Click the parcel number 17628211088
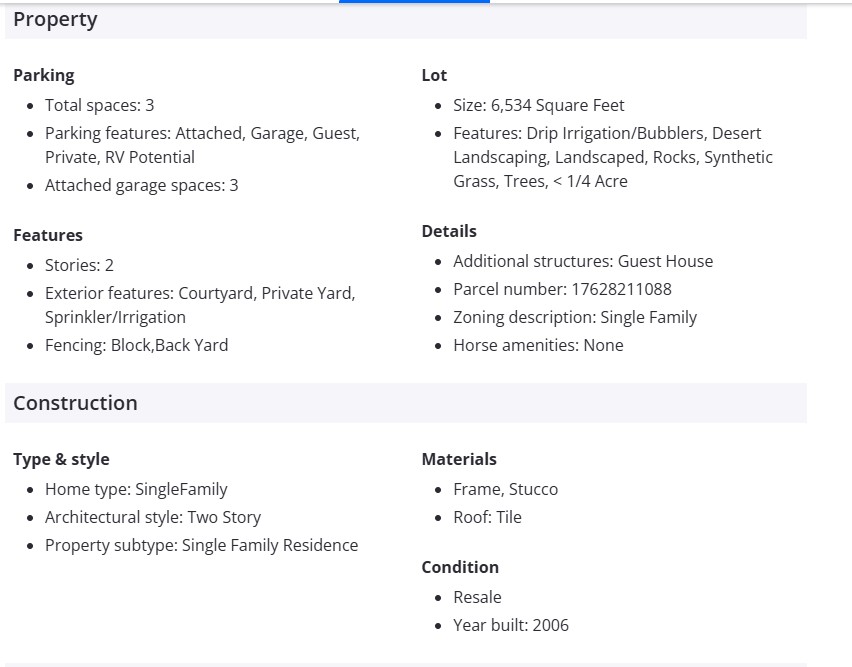 tap(621, 289)
